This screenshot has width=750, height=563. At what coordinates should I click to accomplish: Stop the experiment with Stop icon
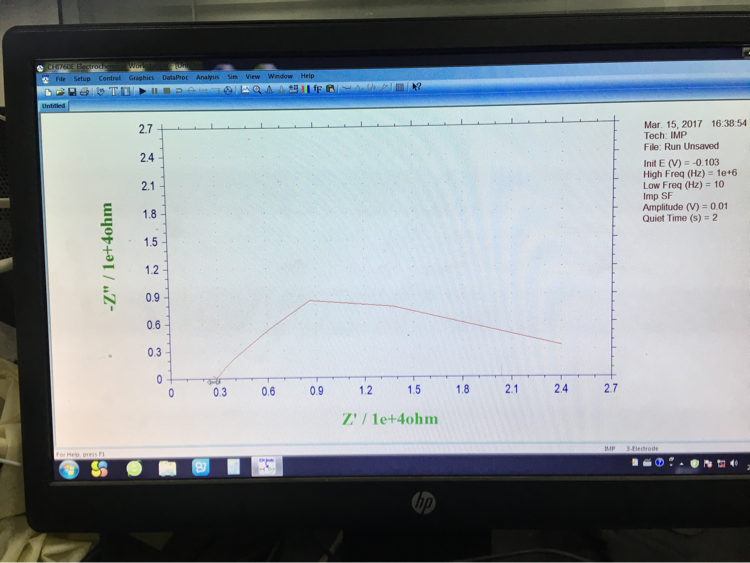tap(166, 91)
